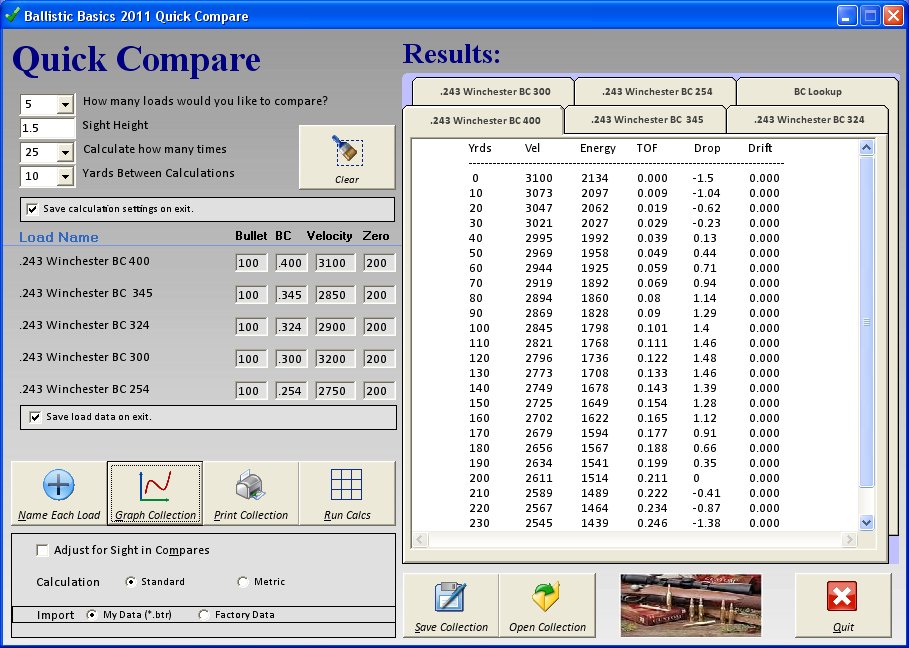Expand the Yards Between Calculations dropdown
Viewport: 909px width, 648px height.
coord(65,176)
